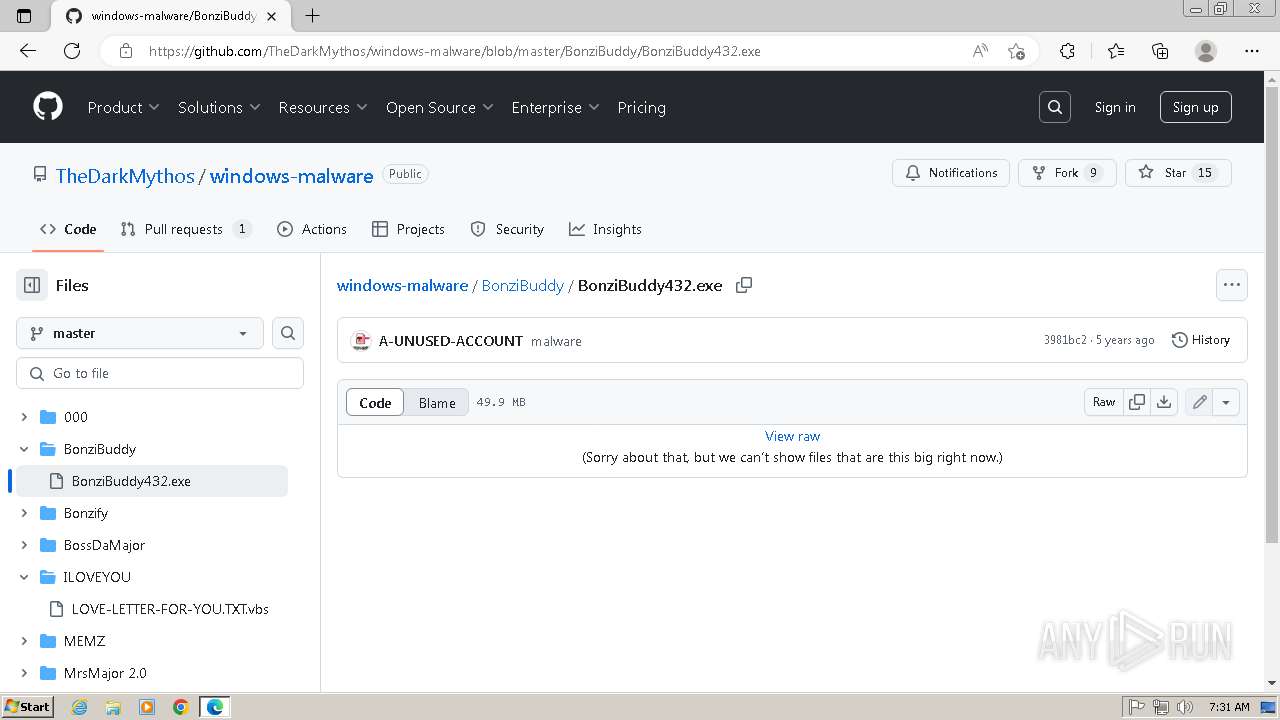Expand the 000 folder chevron

[24, 417]
